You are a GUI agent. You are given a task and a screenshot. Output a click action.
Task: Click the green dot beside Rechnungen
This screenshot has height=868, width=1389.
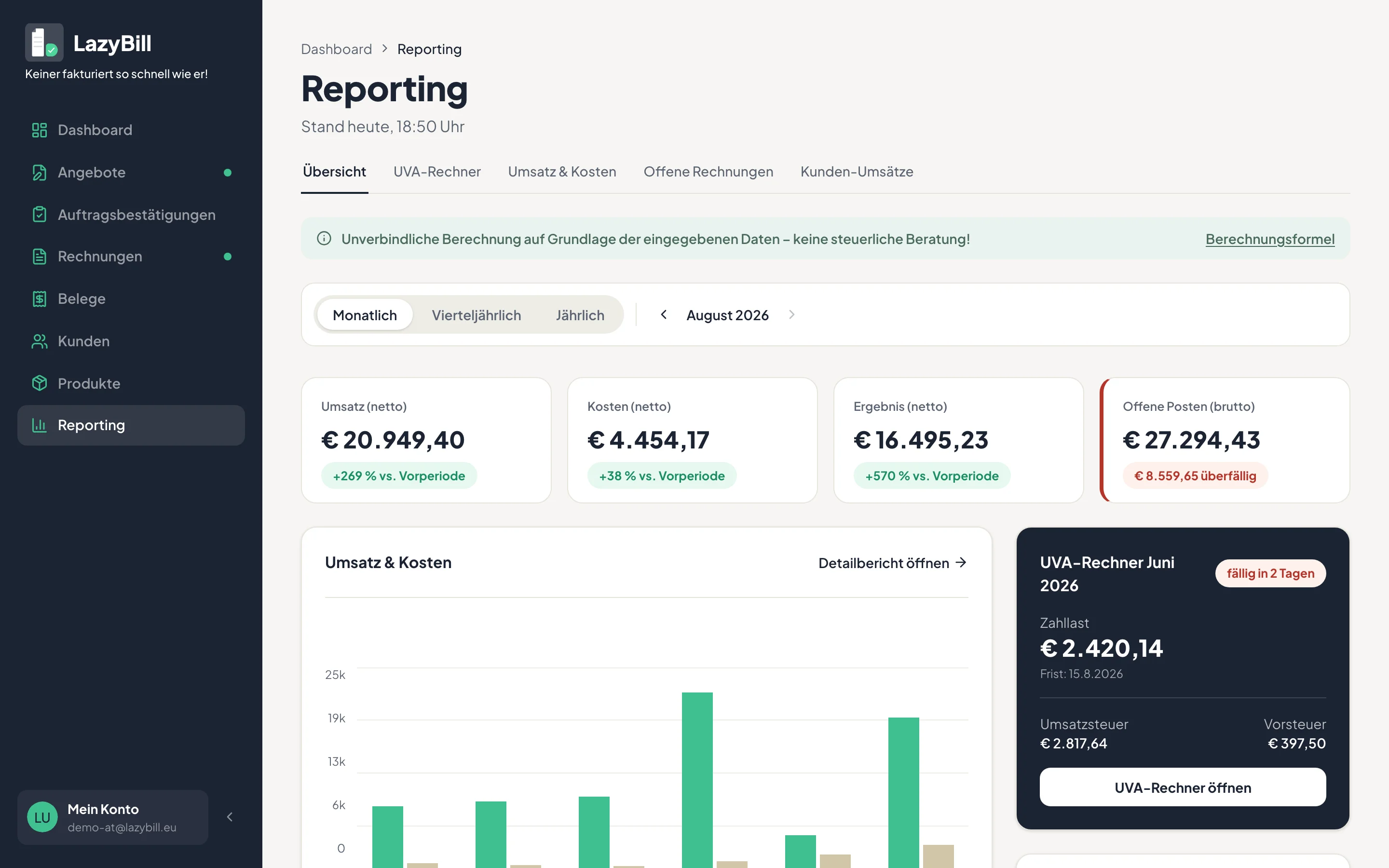click(x=228, y=257)
